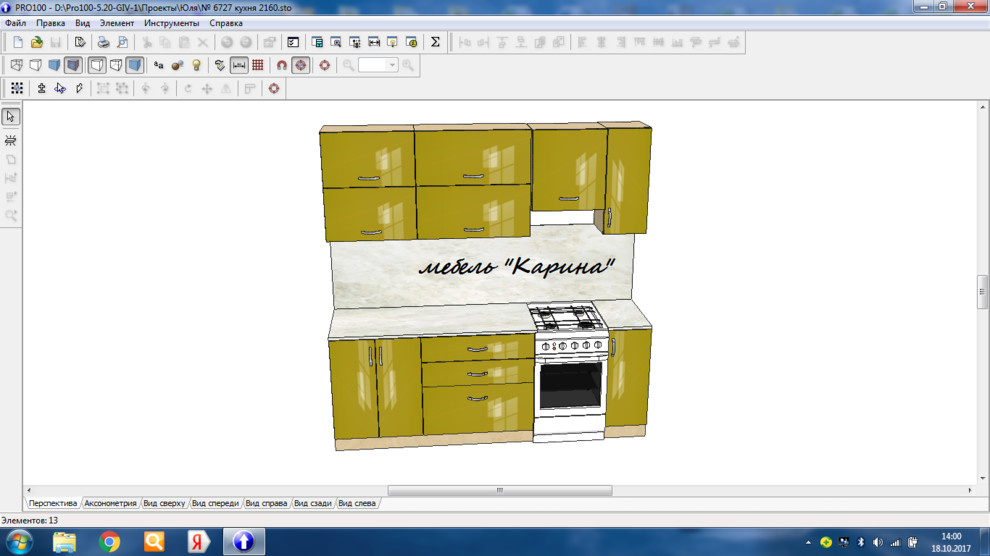This screenshot has width=990, height=556.
Task: Click the New project icon
Action: pos(17,42)
